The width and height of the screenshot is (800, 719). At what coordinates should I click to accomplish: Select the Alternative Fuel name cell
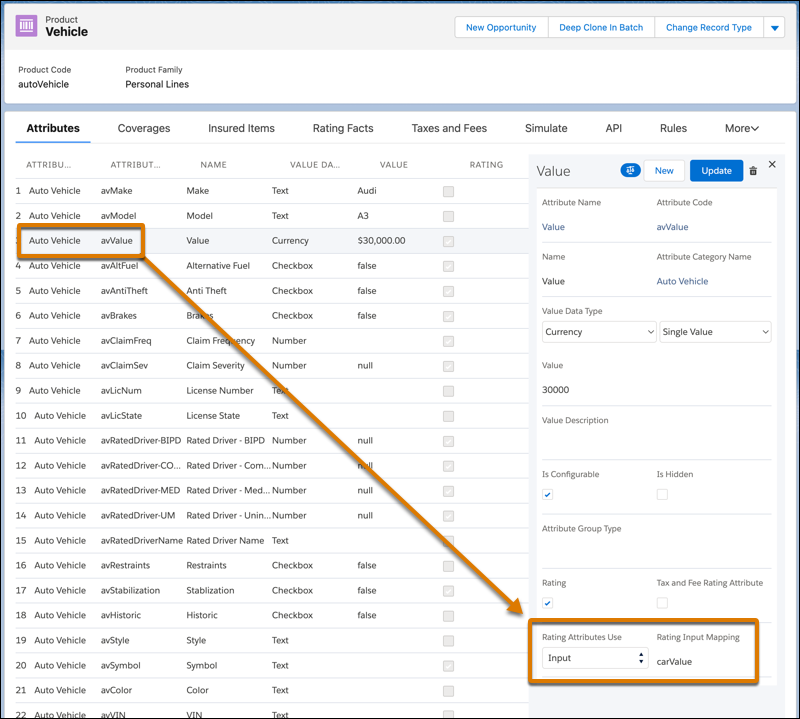click(218, 266)
